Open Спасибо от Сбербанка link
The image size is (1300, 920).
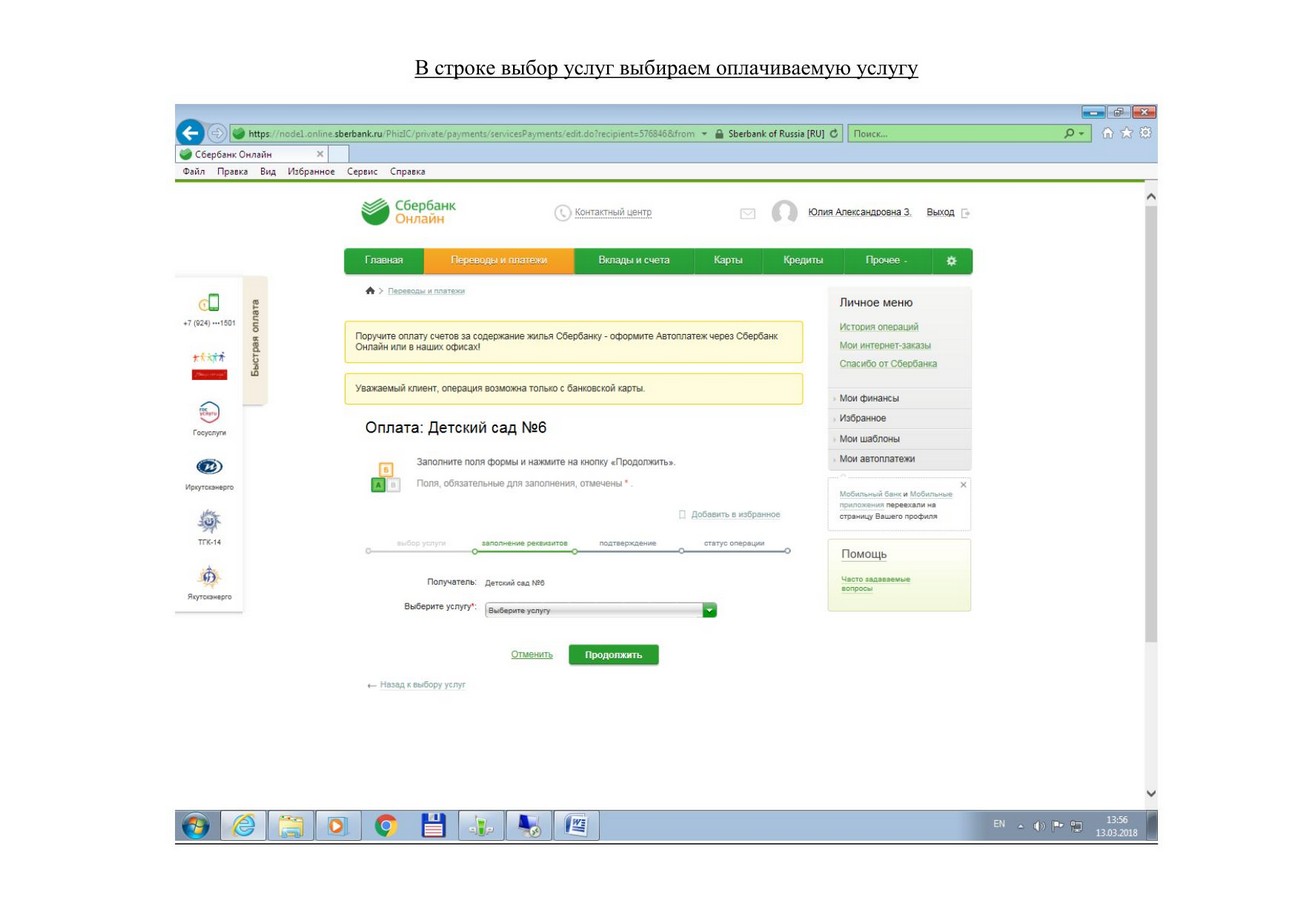pyautogui.click(x=888, y=364)
